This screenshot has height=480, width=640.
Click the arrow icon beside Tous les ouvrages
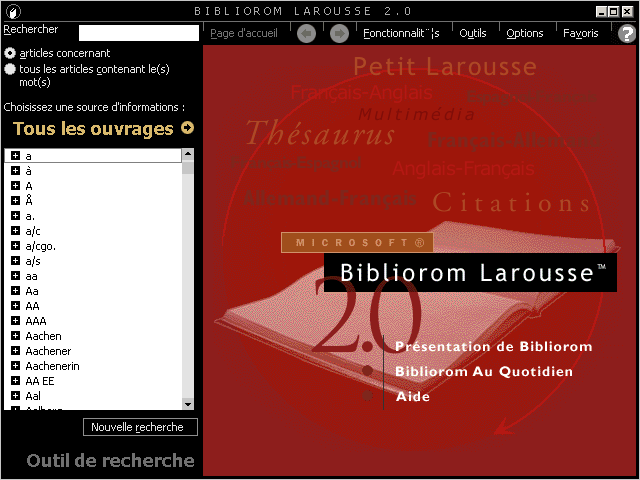[x=187, y=128]
